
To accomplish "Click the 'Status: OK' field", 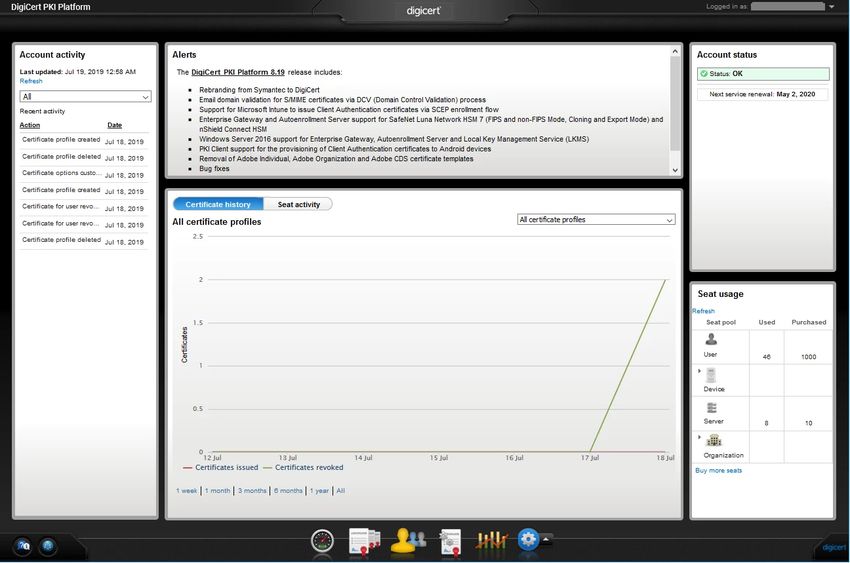I will click(x=763, y=74).
